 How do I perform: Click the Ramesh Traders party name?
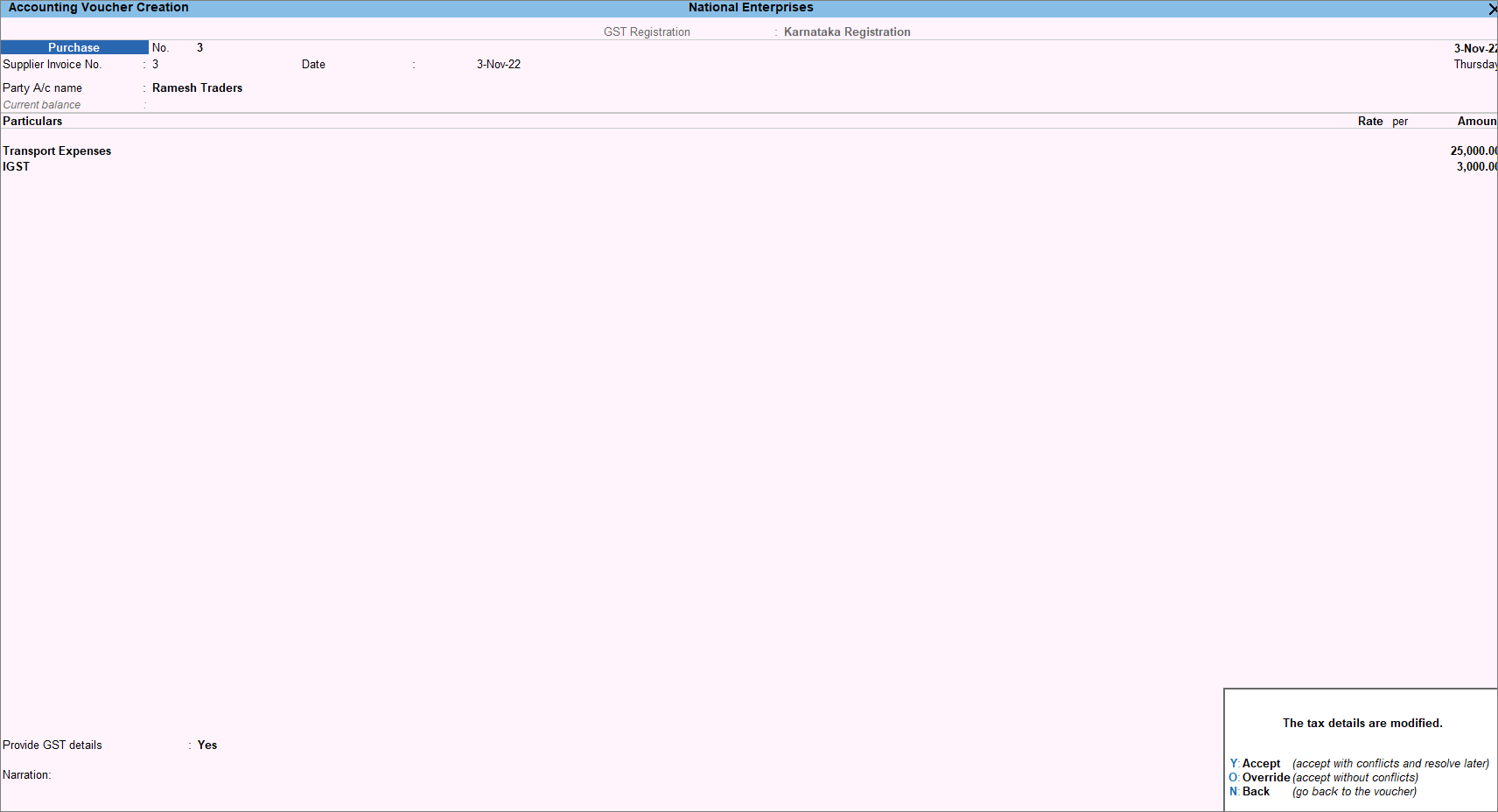(x=197, y=87)
